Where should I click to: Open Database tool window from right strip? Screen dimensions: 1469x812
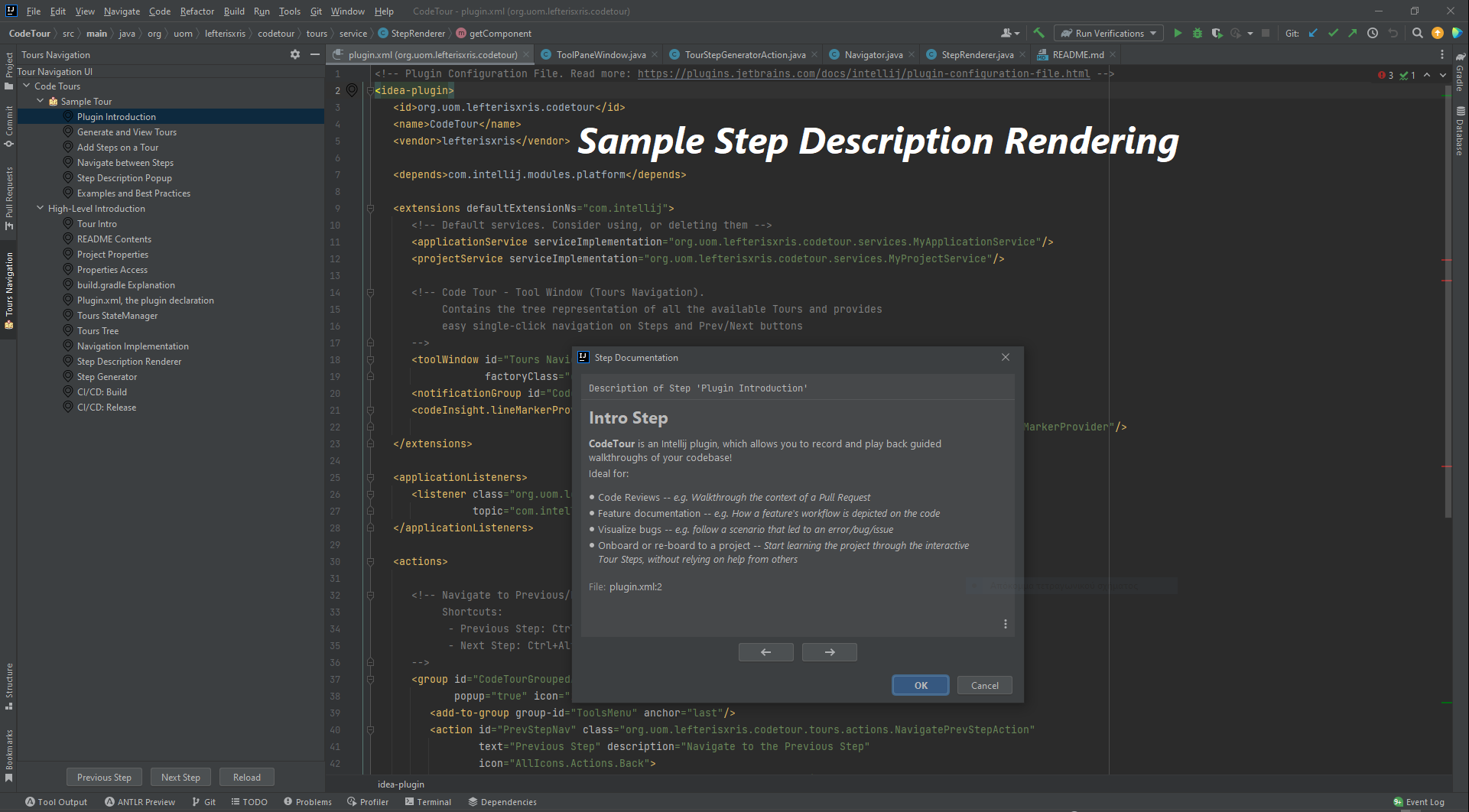pos(1460,131)
